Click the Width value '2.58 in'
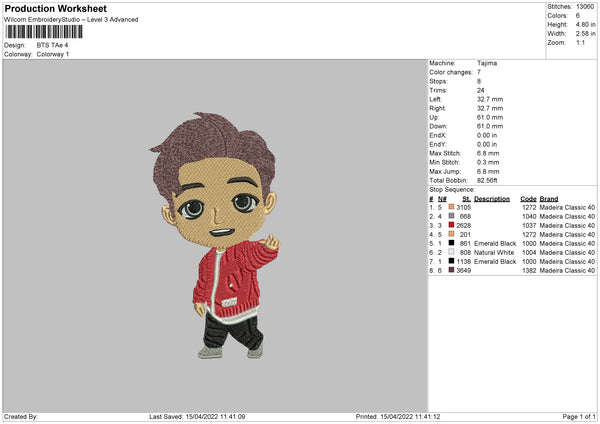Viewport: 600px width, 424px height. [585, 34]
